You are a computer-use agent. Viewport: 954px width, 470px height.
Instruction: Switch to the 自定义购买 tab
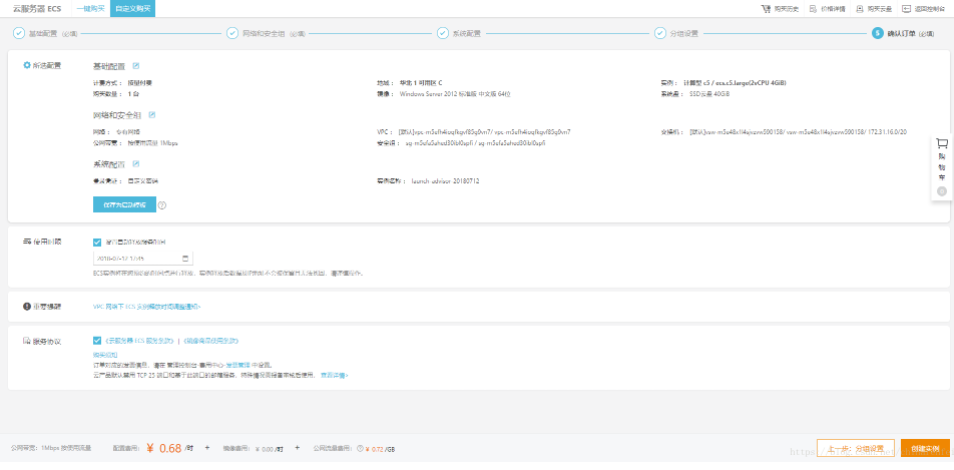coord(133,9)
